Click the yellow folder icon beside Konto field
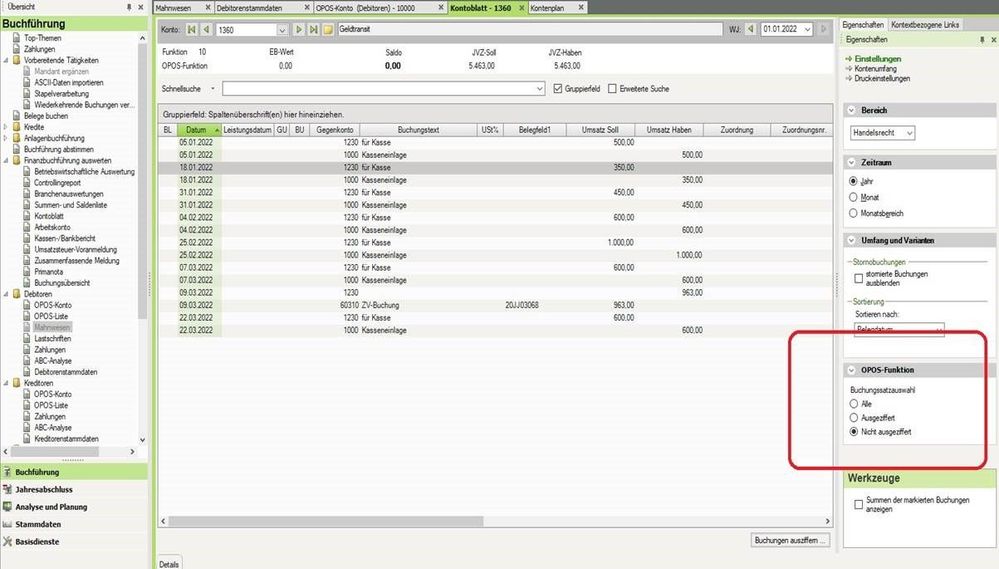This screenshot has height=569, width=999. tap(328, 31)
